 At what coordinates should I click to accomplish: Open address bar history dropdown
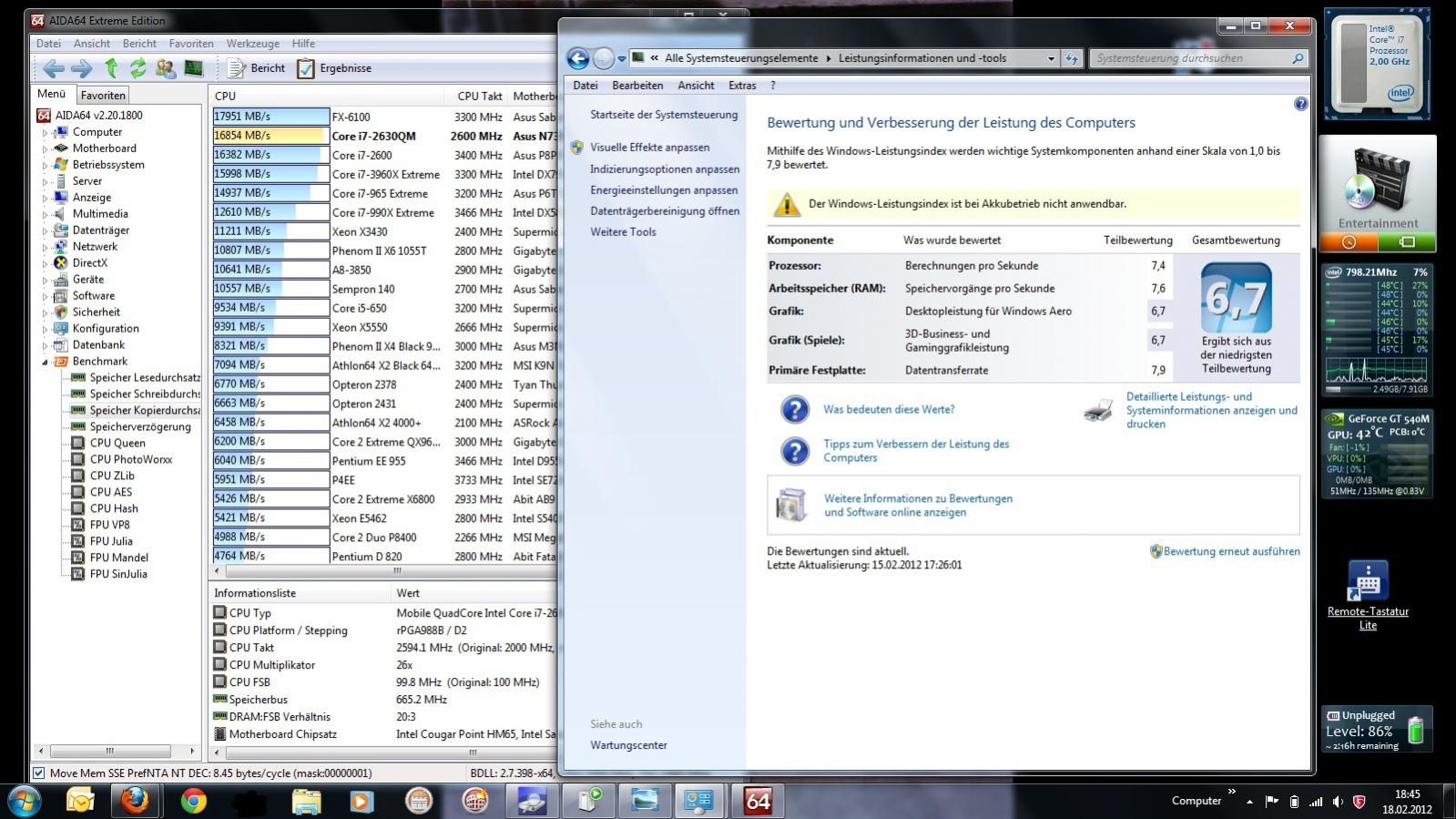[1051, 58]
